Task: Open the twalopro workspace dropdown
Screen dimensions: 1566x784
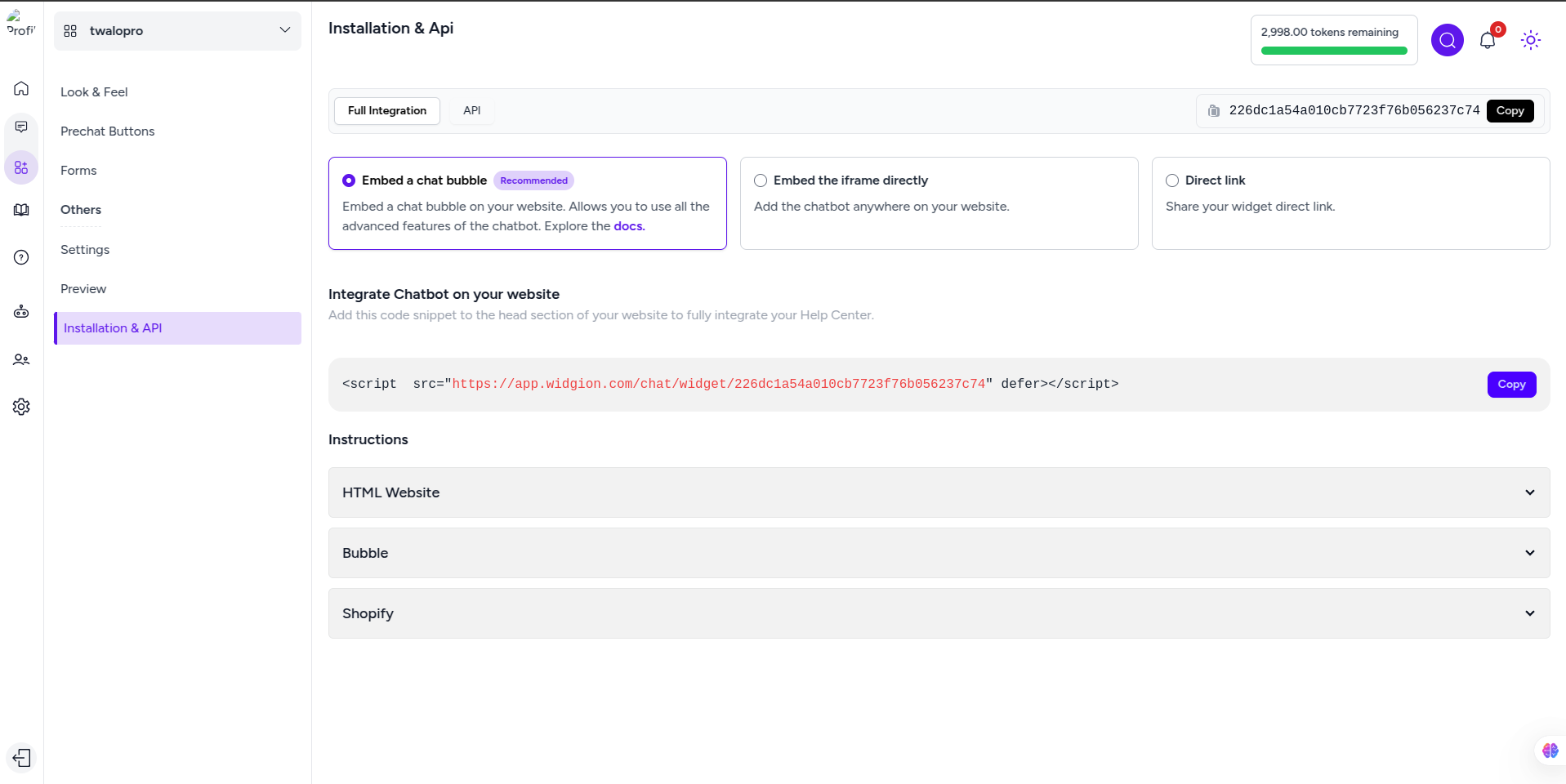Action: click(177, 31)
